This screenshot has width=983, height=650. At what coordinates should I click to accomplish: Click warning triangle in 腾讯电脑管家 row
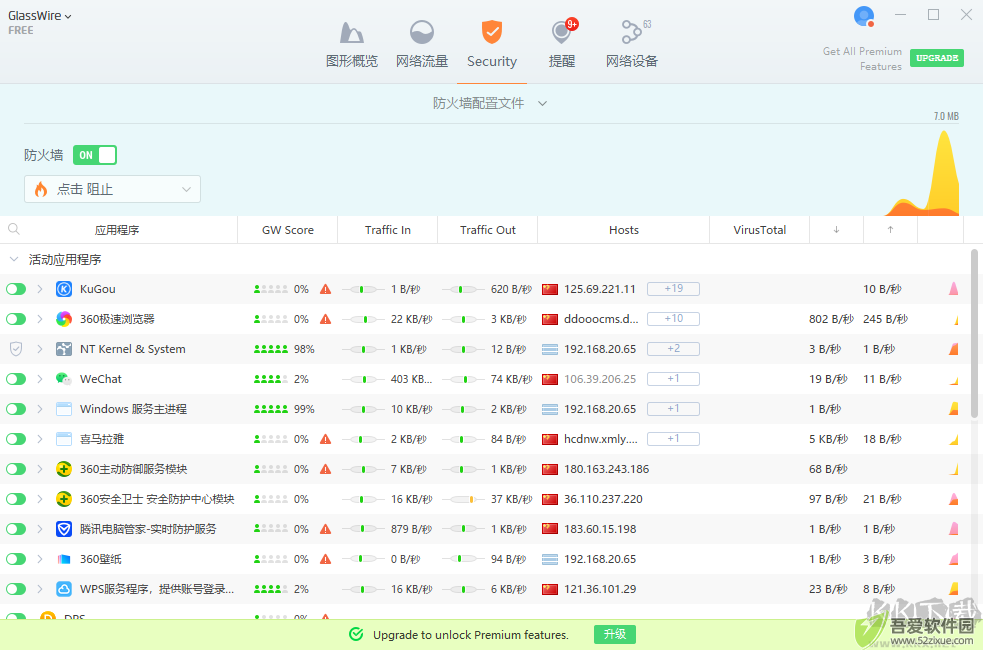click(325, 529)
